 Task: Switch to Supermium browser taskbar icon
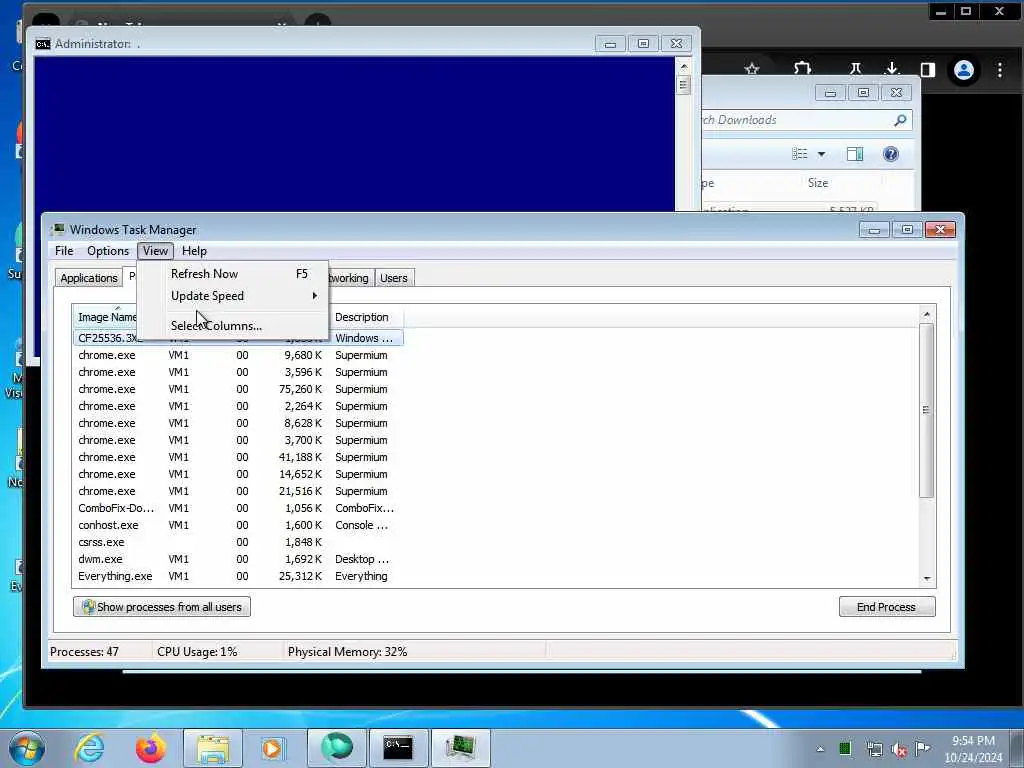coord(336,748)
